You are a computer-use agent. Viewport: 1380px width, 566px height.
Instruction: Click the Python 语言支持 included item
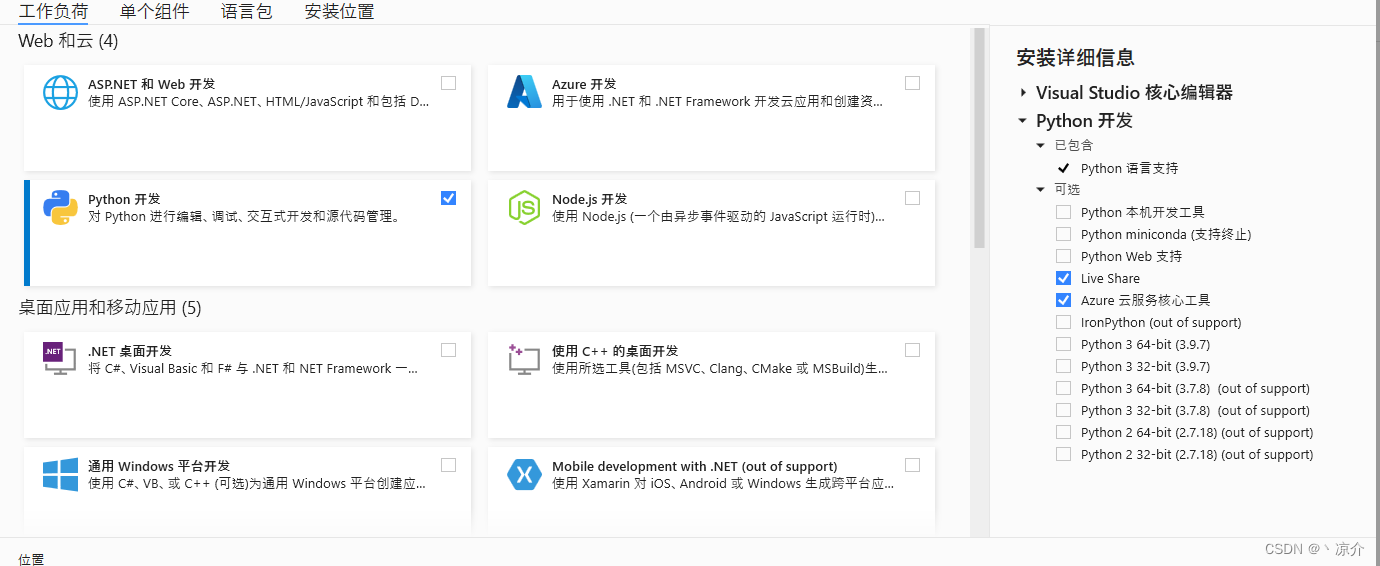[x=1129, y=168]
